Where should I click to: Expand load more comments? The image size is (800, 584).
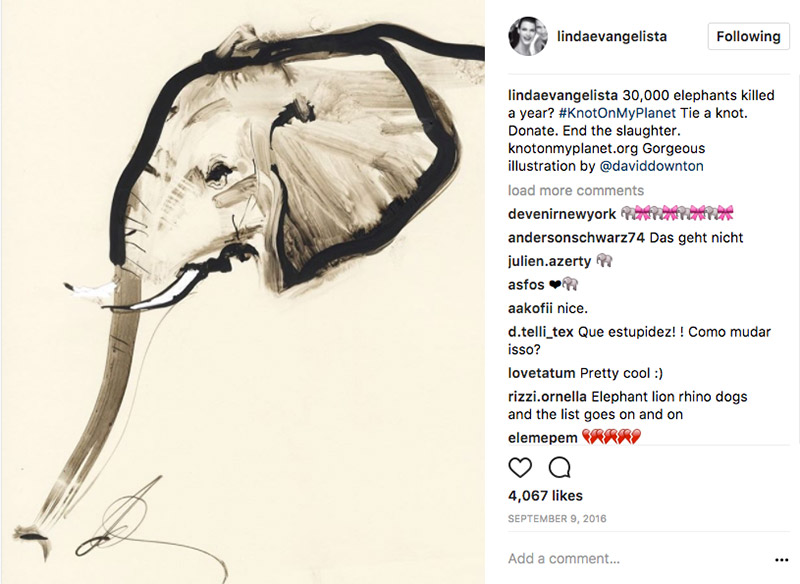(x=576, y=190)
